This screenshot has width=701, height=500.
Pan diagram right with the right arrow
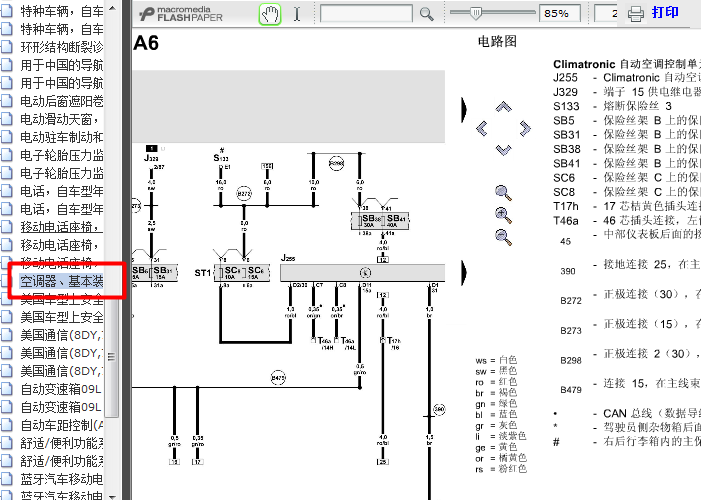[526, 128]
